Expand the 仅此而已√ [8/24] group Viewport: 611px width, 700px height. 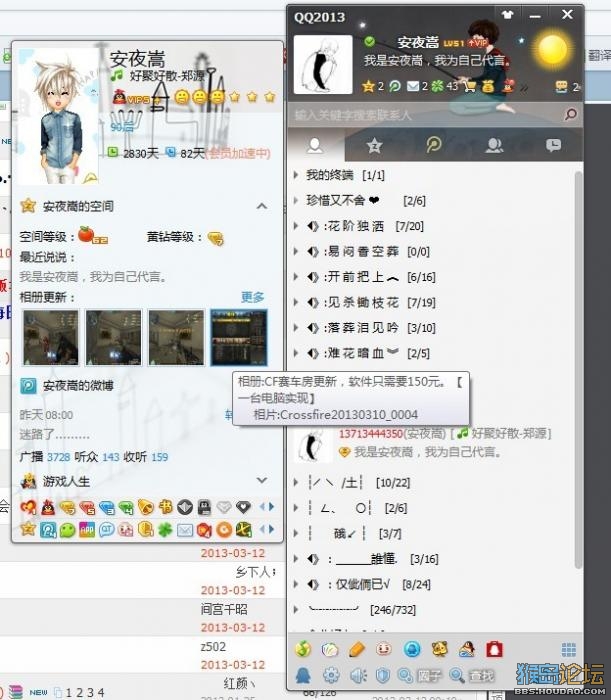[x=295, y=584]
